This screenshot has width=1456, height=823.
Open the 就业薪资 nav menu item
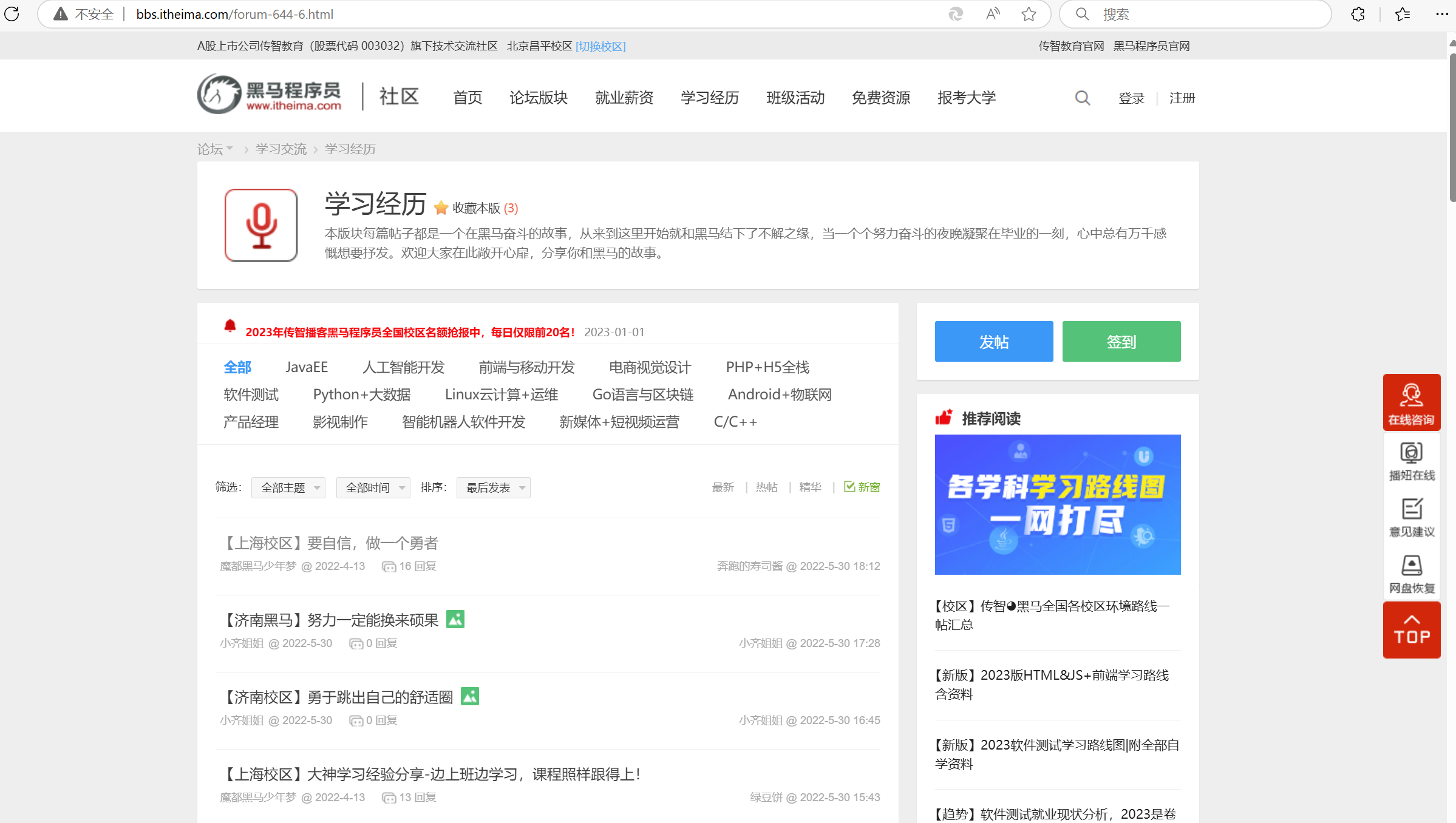coord(624,98)
